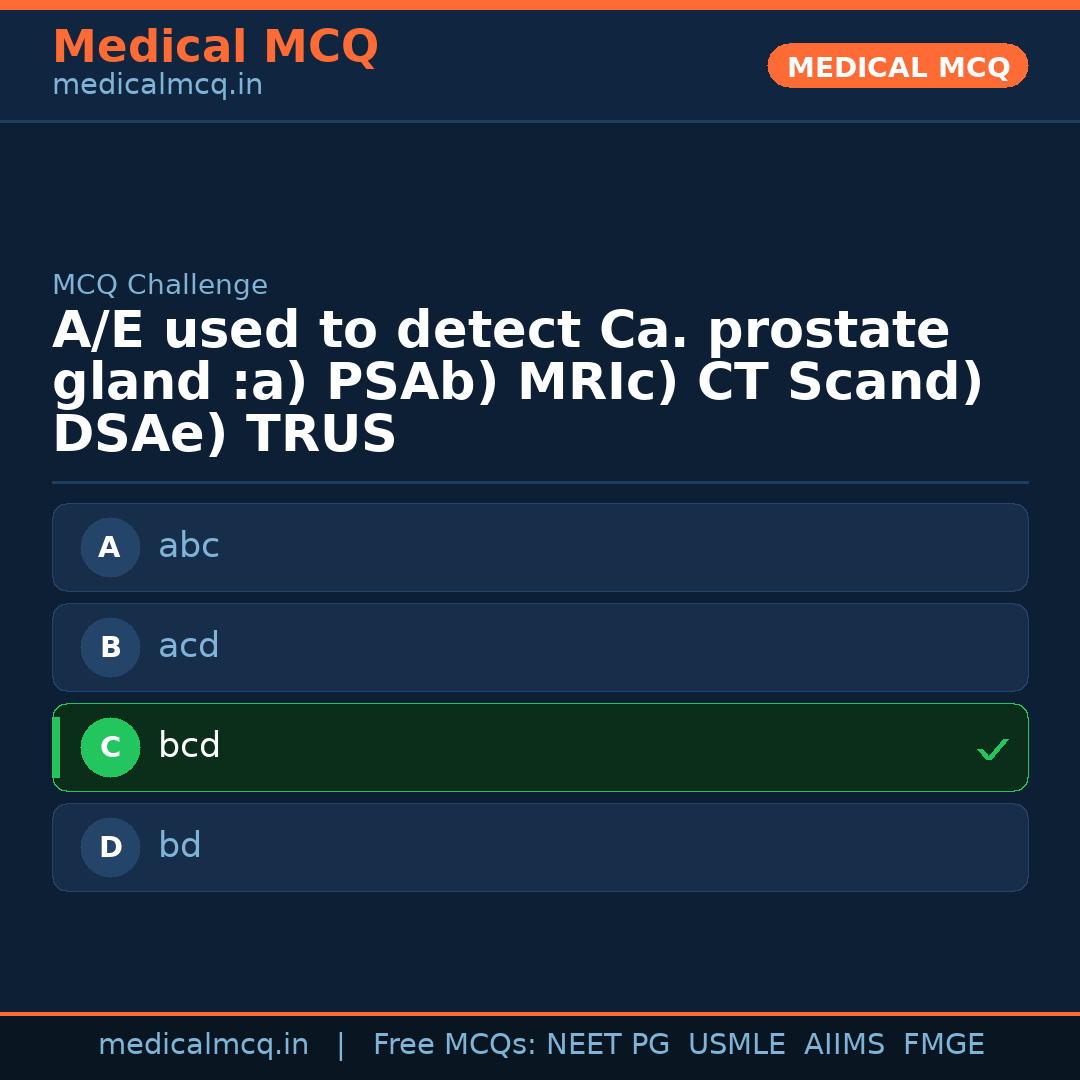Image resolution: width=1080 pixels, height=1080 pixels.
Task: Click the circled B option marker
Action: tap(110, 647)
